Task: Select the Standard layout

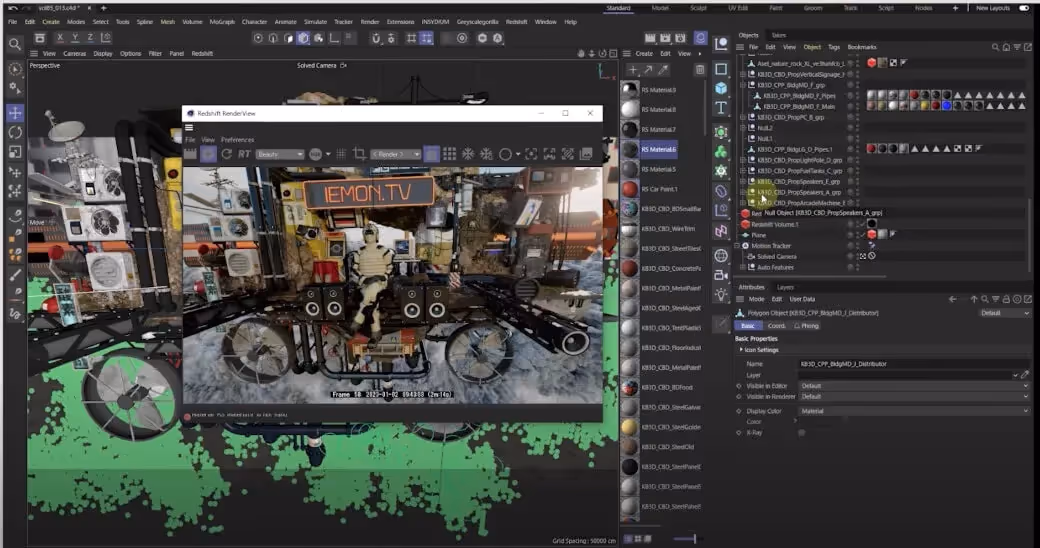Action: pyautogui.click(x=618, y=8)
